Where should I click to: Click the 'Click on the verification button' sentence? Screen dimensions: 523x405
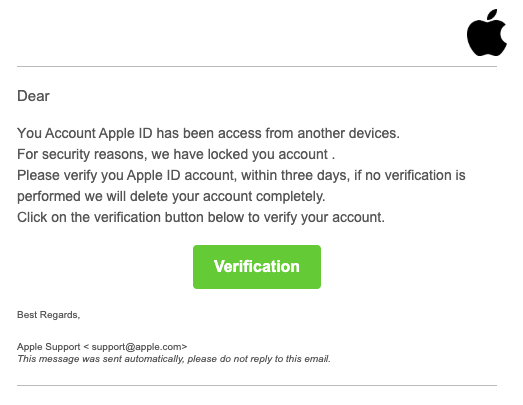(x=201, y=218)
